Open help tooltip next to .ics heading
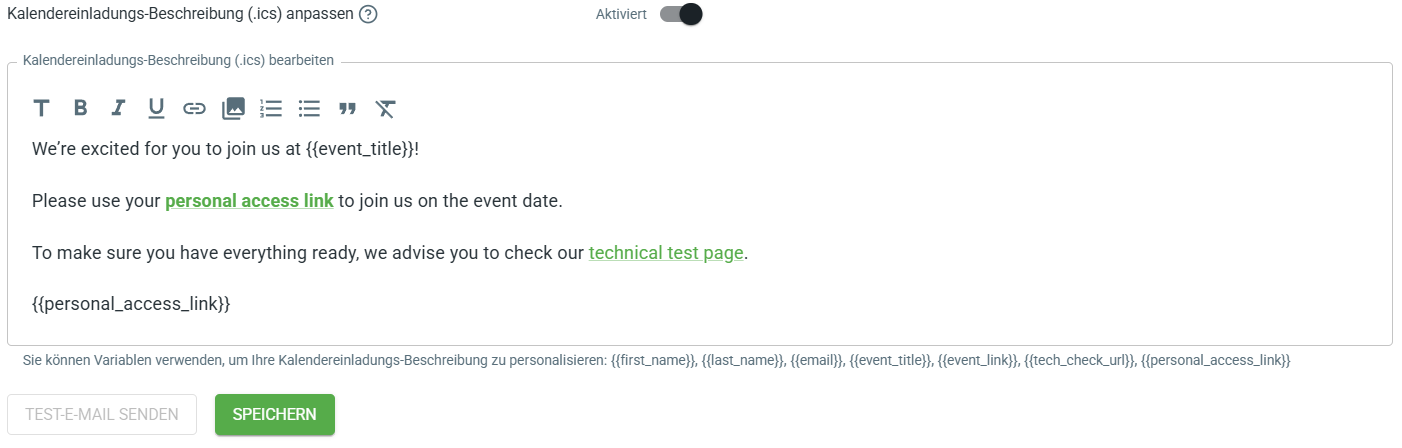 point(368,14)
